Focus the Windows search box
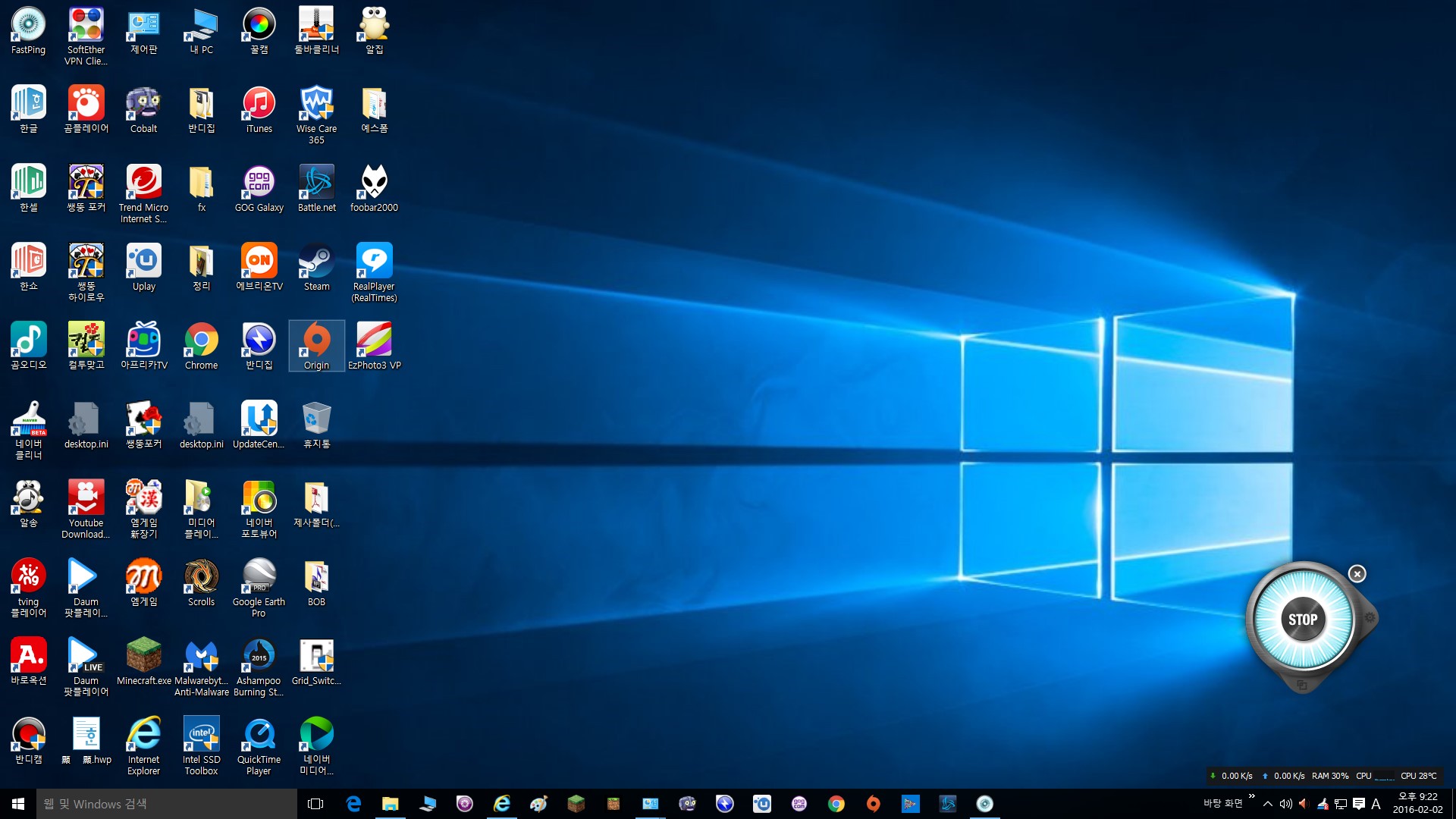This screenshot has height=819, width=1456. click(x=167, y=804)
